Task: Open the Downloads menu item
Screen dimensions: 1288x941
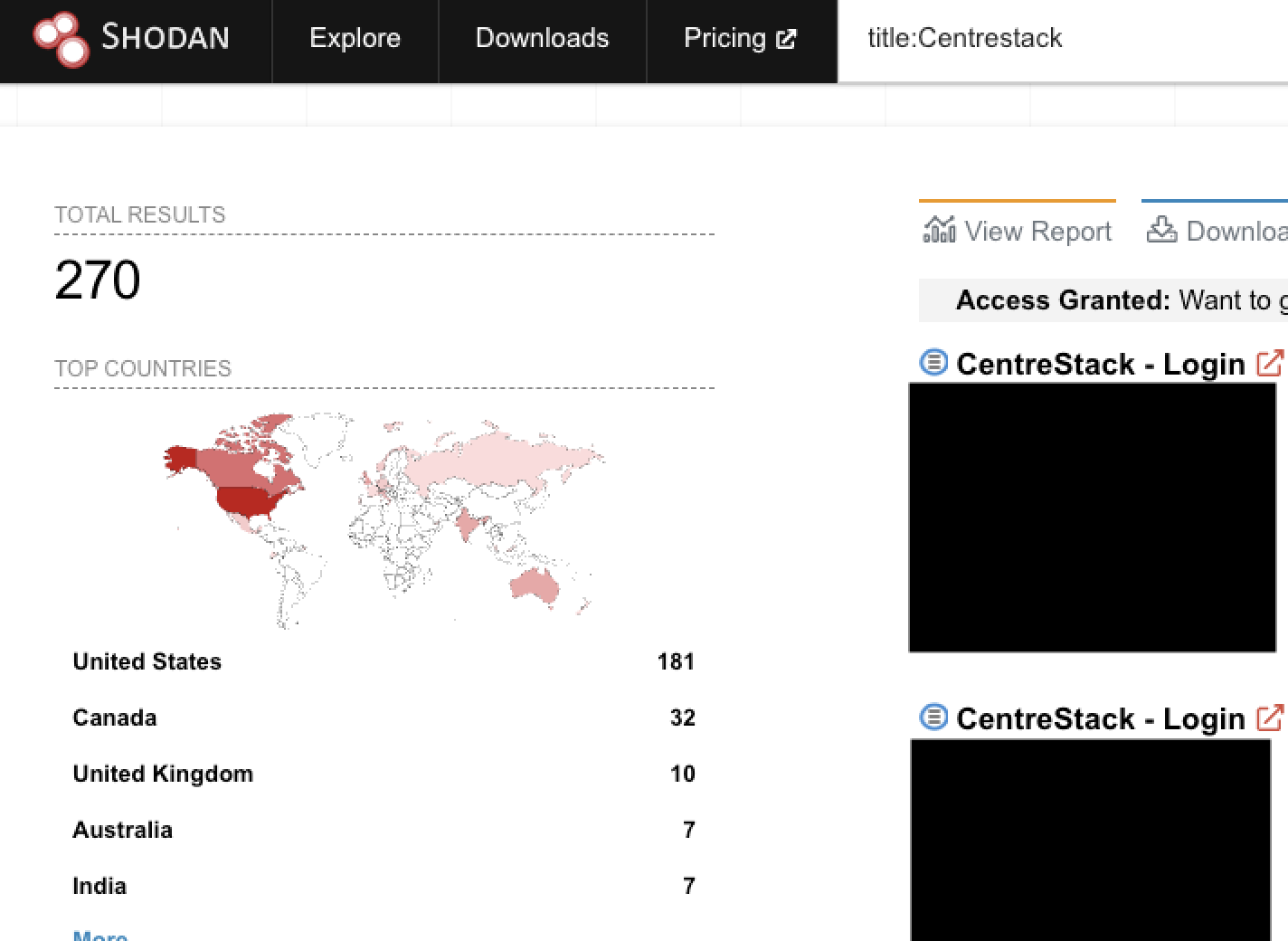Action: pyautogui.click(x=542, y=38)
